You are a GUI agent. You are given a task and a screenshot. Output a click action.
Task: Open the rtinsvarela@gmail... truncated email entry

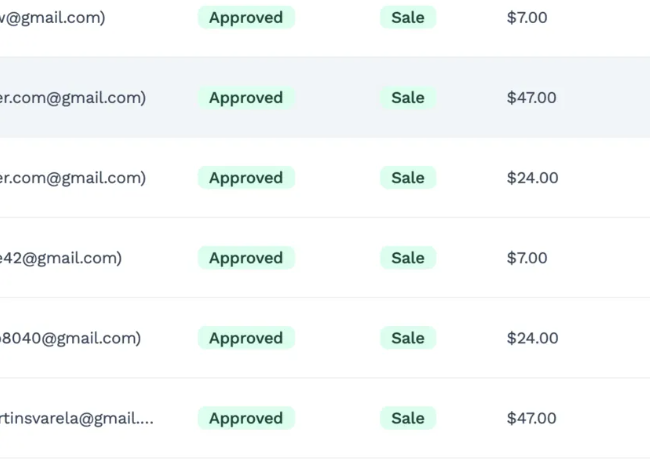pos(77,418)
